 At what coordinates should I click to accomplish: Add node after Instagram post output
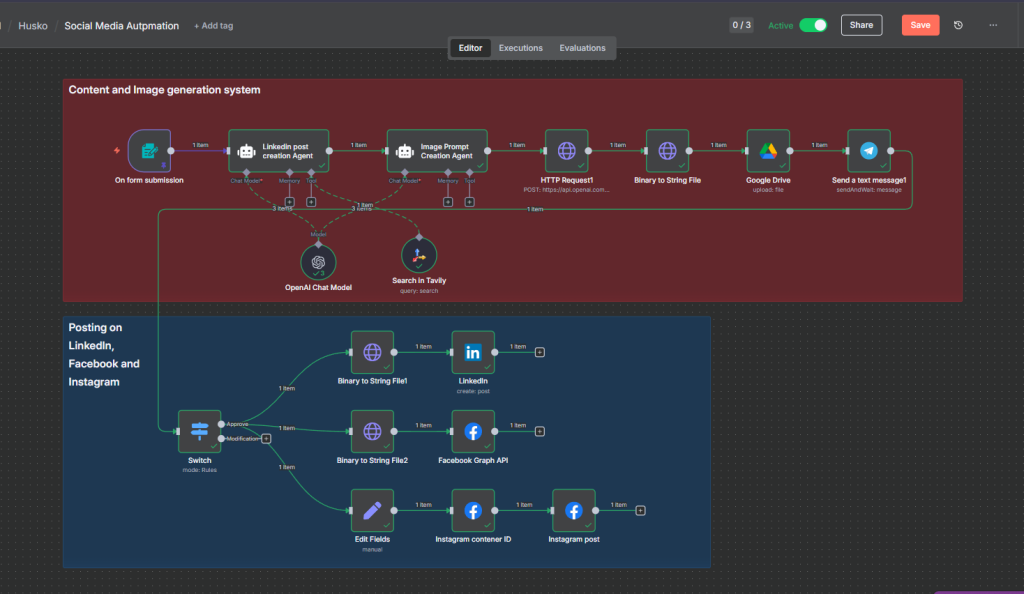(x=641, y=510)
